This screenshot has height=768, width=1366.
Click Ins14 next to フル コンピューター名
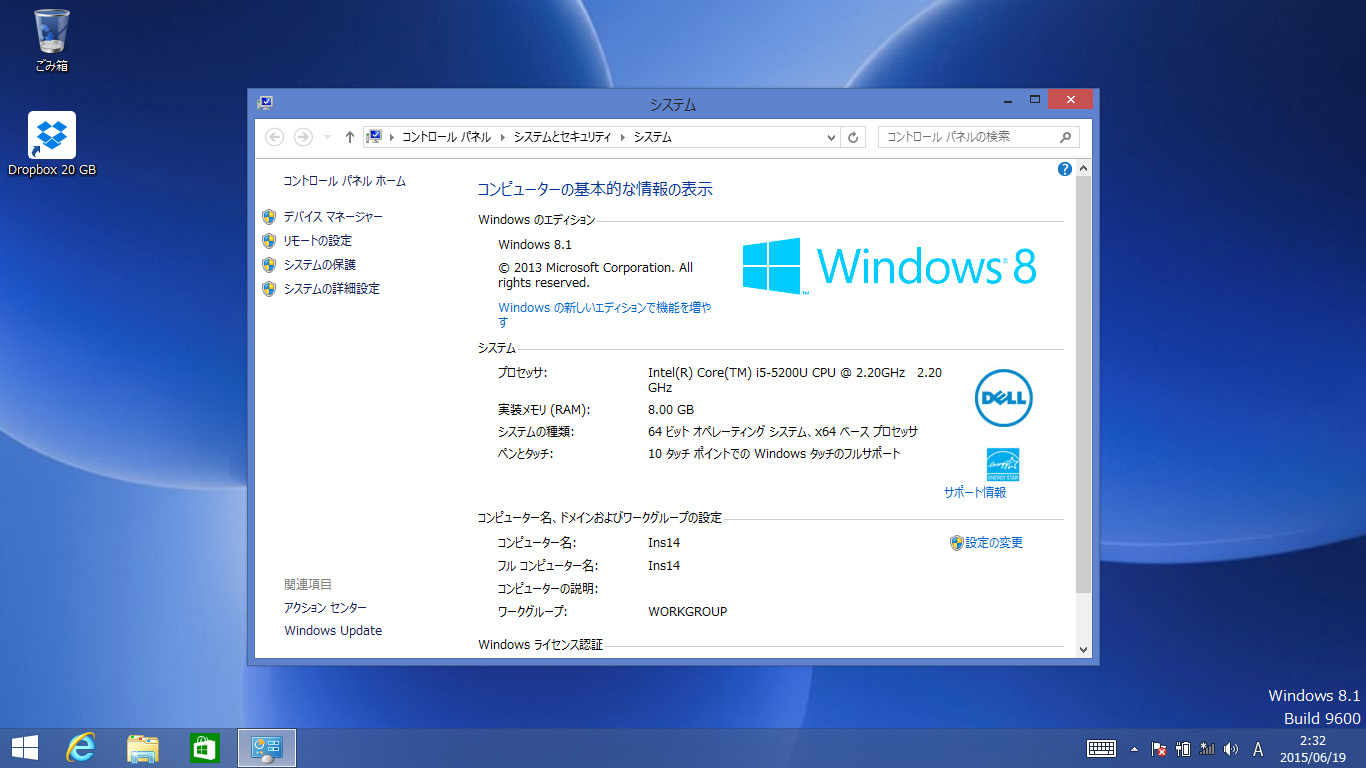coord(664,565)
